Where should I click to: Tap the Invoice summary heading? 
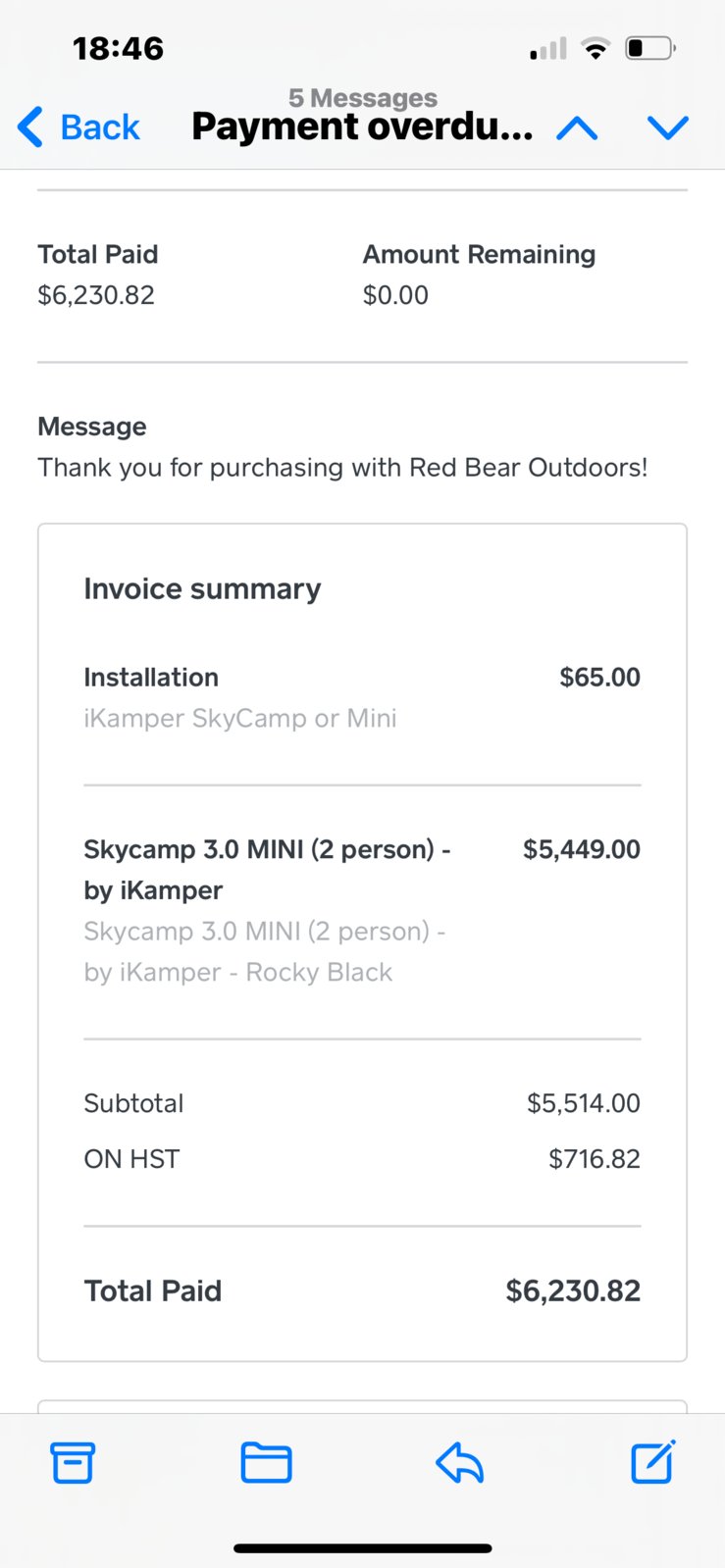click(x=202, y=588)
